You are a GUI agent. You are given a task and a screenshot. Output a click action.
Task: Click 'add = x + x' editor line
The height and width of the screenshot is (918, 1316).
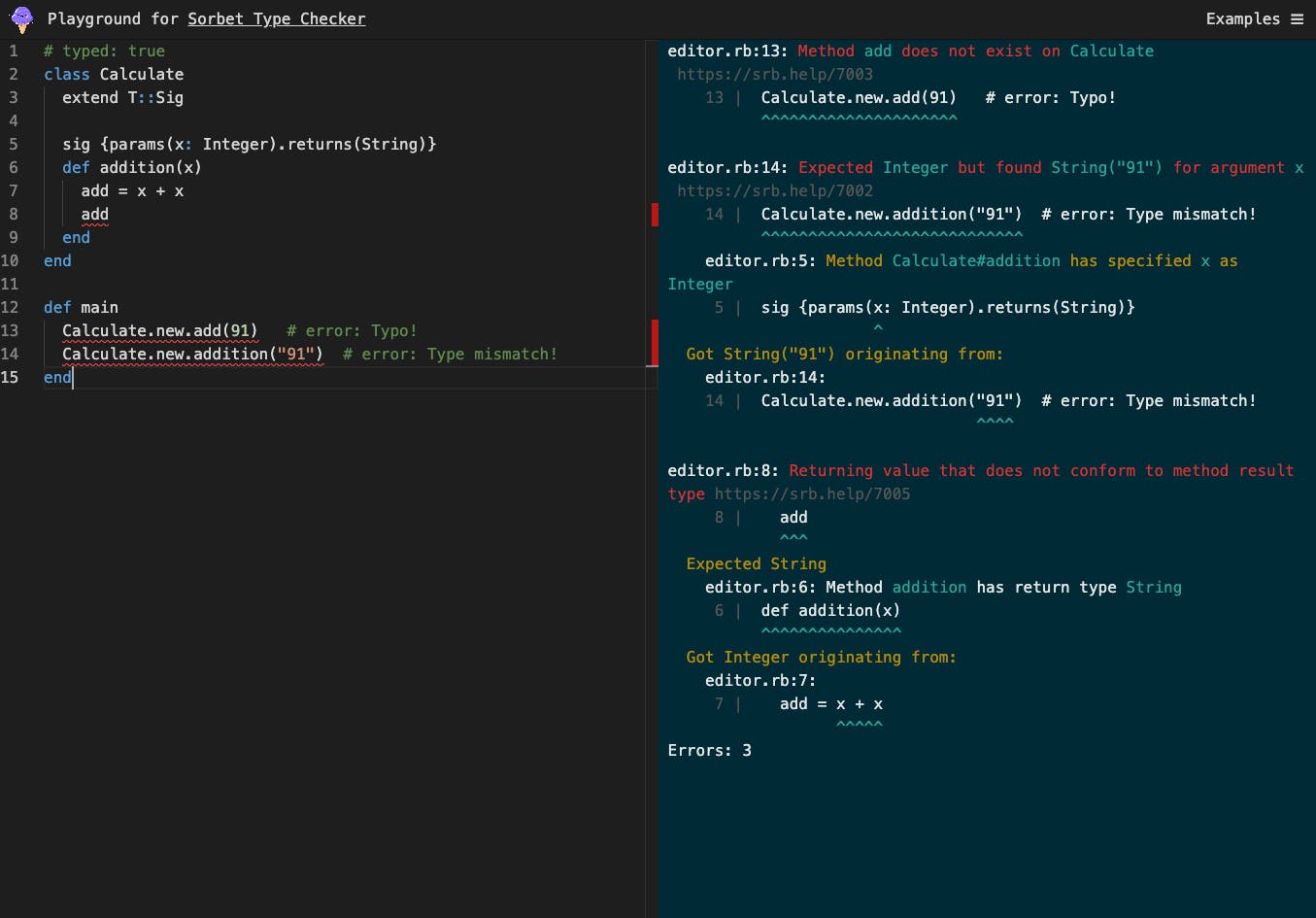point(132,190)
